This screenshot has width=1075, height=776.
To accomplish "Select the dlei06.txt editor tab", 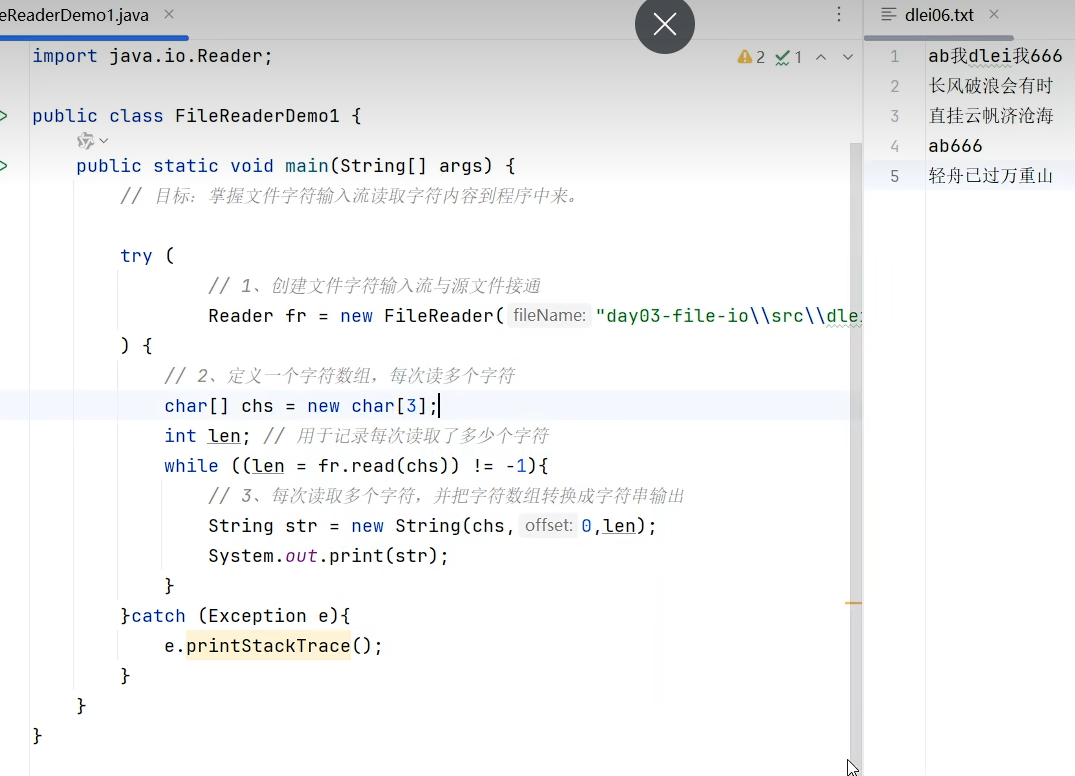I will coord(939,15).
